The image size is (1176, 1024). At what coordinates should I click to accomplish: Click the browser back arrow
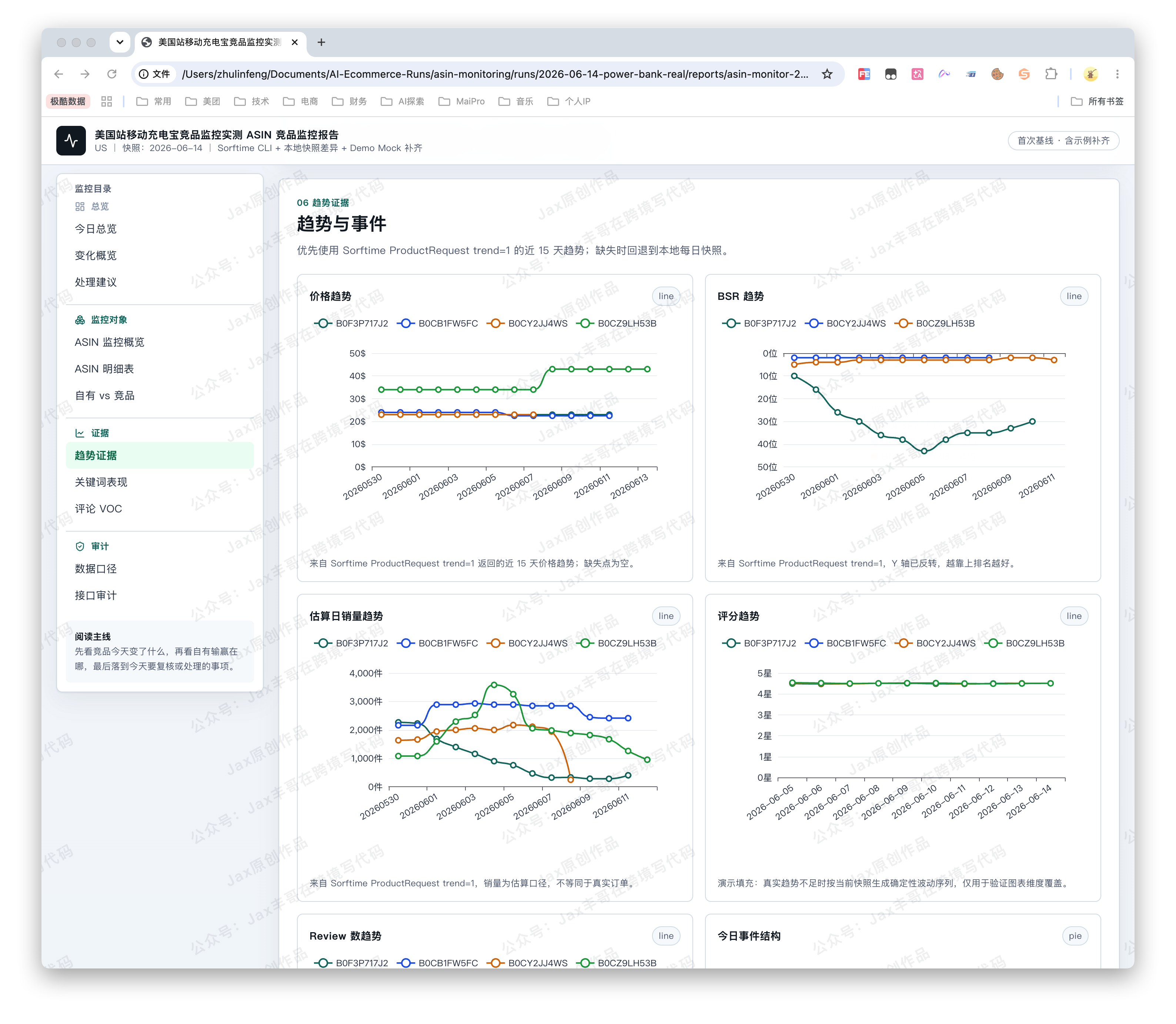coord(58,74)
